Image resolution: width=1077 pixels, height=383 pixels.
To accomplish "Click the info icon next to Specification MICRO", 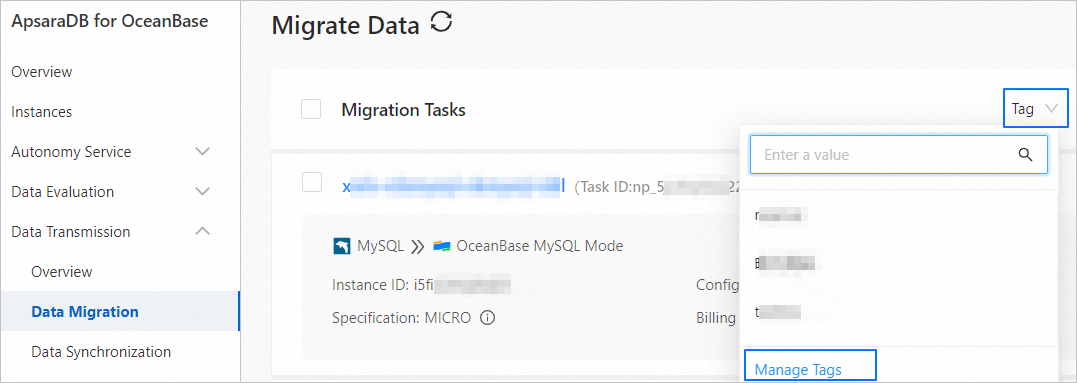I will (x=488, y=318).
